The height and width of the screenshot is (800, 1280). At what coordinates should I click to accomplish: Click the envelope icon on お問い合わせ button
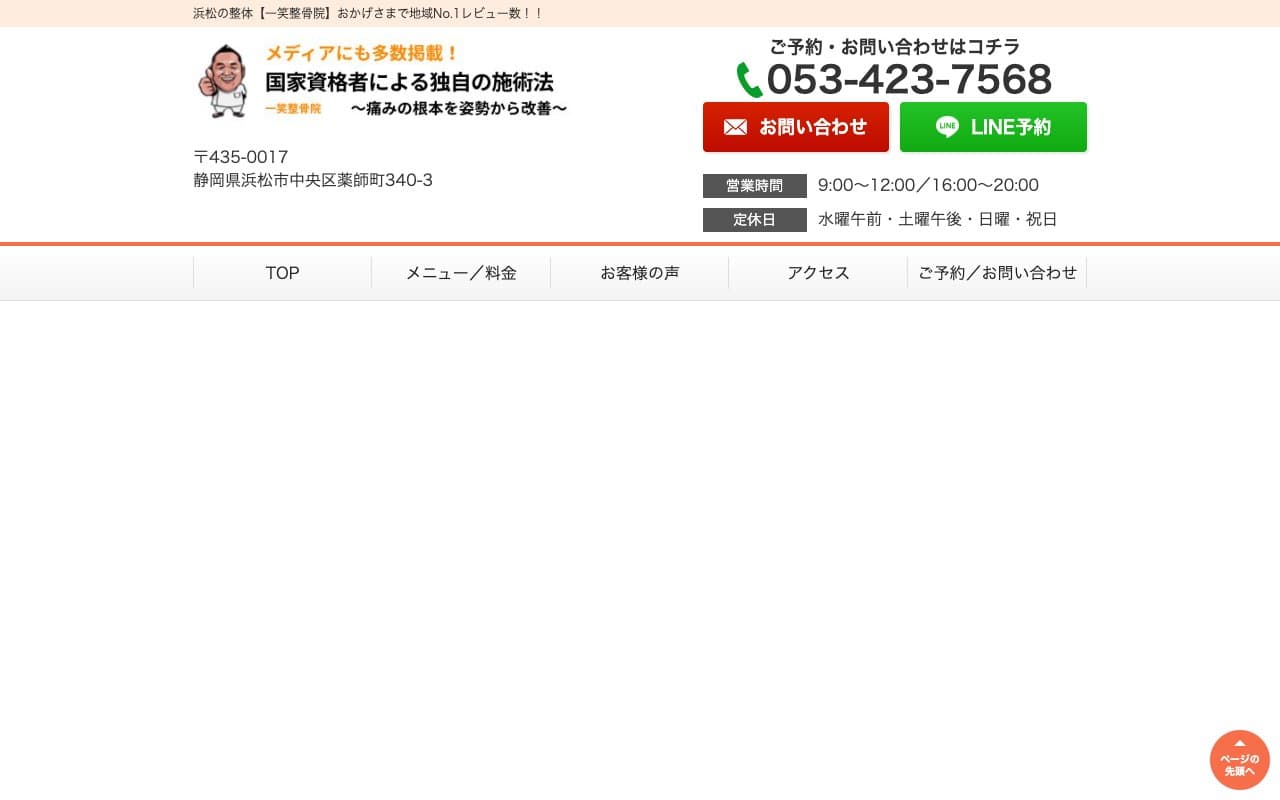point(735,127)
